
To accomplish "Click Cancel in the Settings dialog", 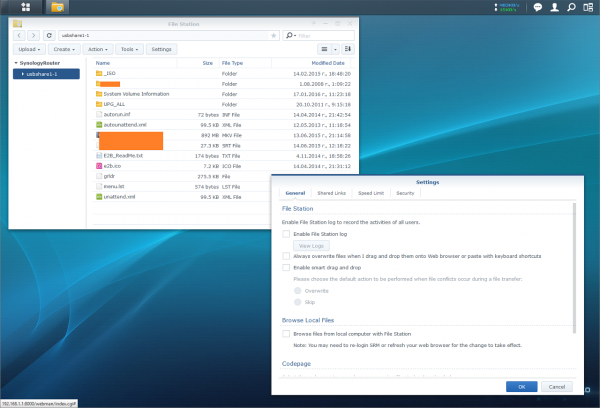I will (x=557, y=387).
